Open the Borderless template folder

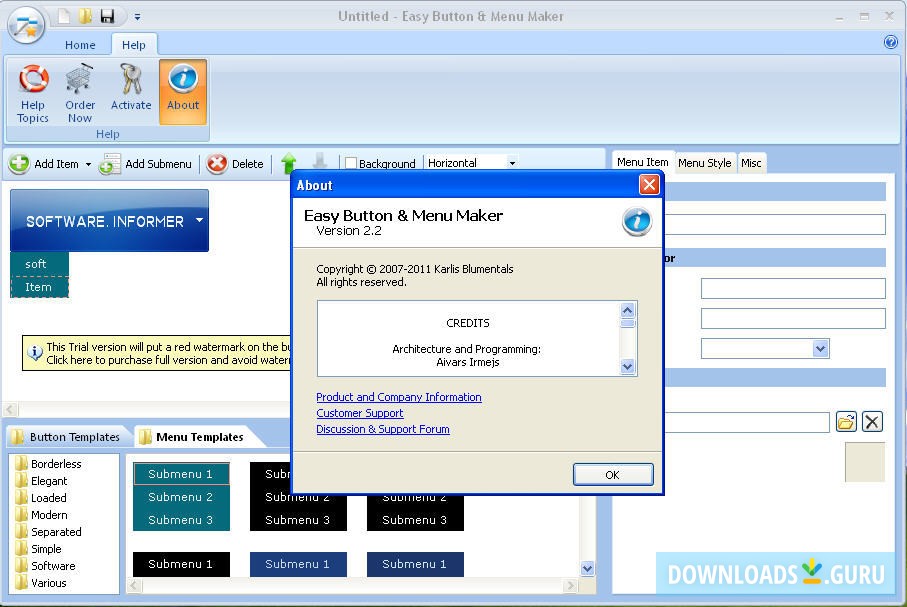pos(49,463)
